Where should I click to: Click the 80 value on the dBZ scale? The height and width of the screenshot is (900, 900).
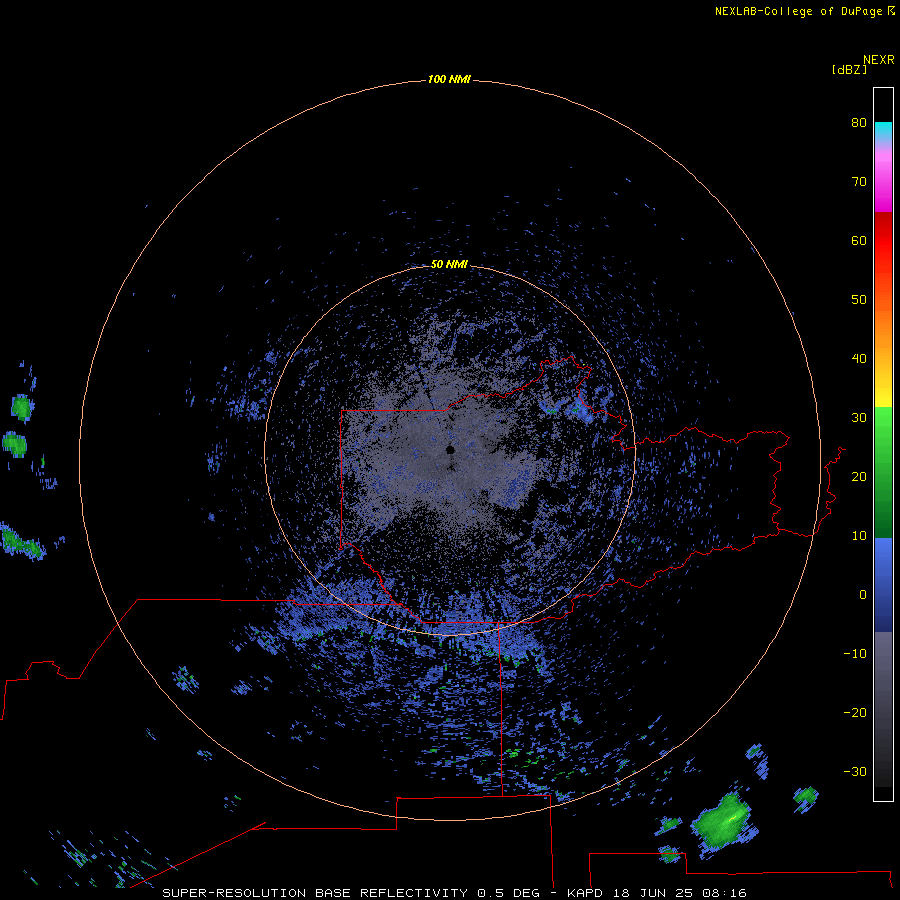(x=859, y=122)
